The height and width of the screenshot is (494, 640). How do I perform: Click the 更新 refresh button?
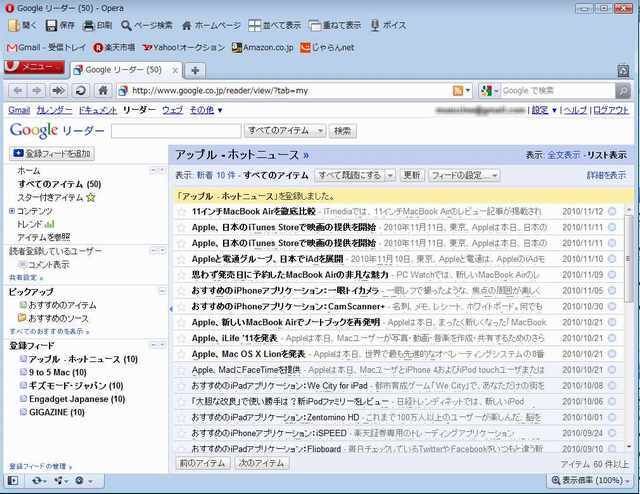click(412, 176)
